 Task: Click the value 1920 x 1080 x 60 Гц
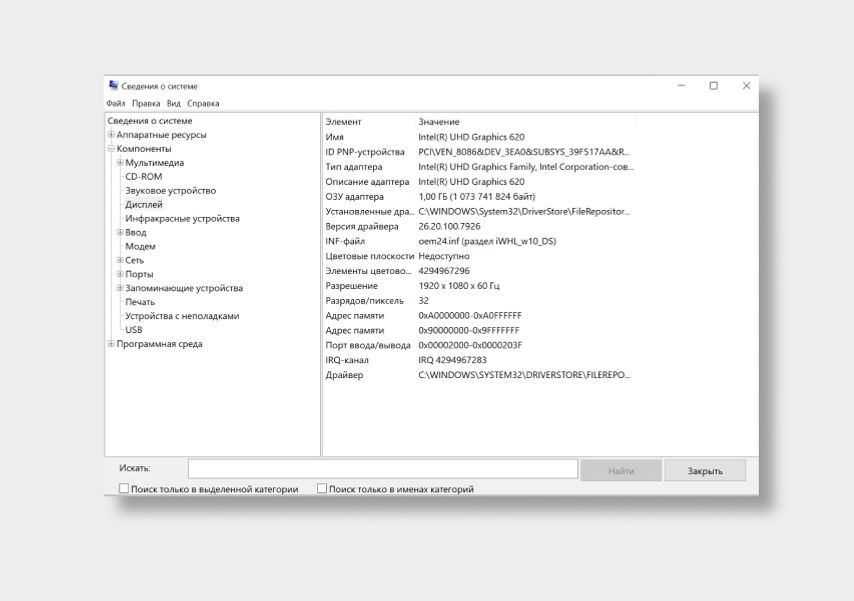point(459,286)
